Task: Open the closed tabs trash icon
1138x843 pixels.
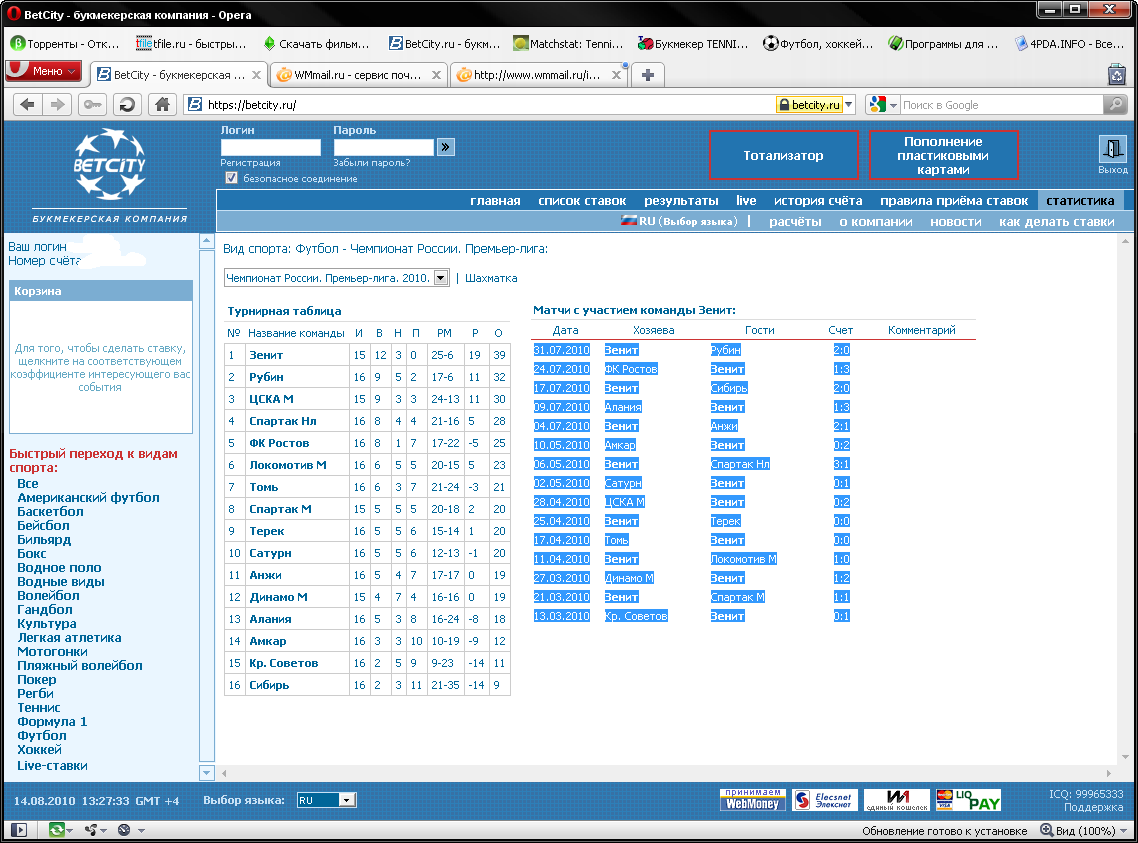Action: point(1117,75)
